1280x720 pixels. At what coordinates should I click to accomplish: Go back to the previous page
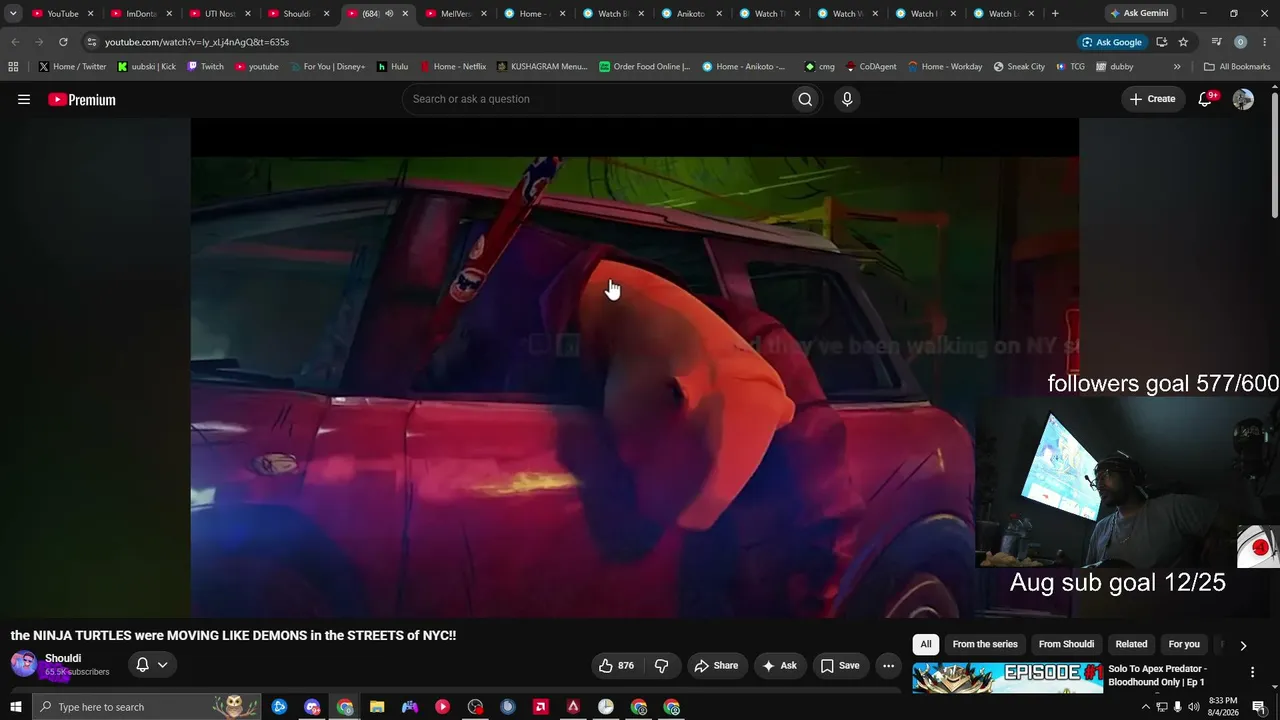coord(15,42)
